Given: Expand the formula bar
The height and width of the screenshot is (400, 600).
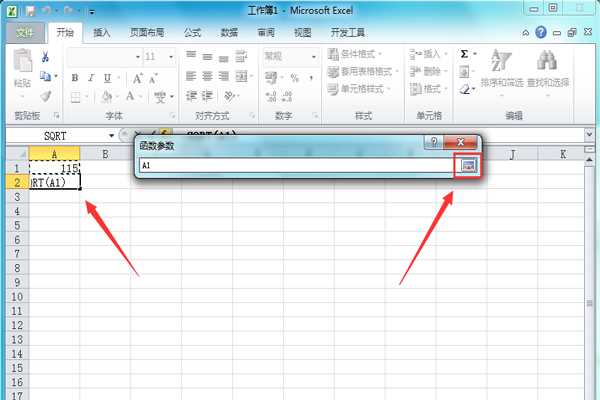Looking at the screenshot, I should (589, 135).
